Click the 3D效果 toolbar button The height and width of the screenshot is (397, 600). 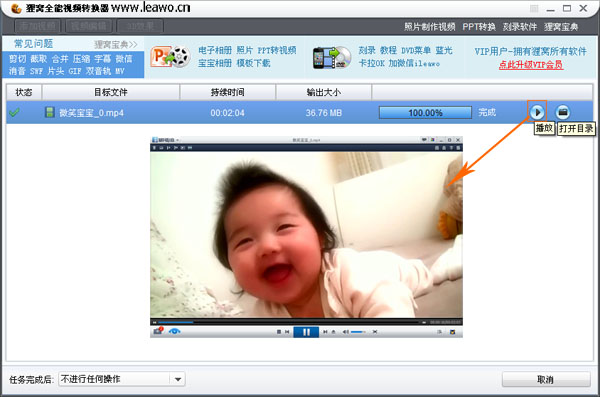[140, 26]
